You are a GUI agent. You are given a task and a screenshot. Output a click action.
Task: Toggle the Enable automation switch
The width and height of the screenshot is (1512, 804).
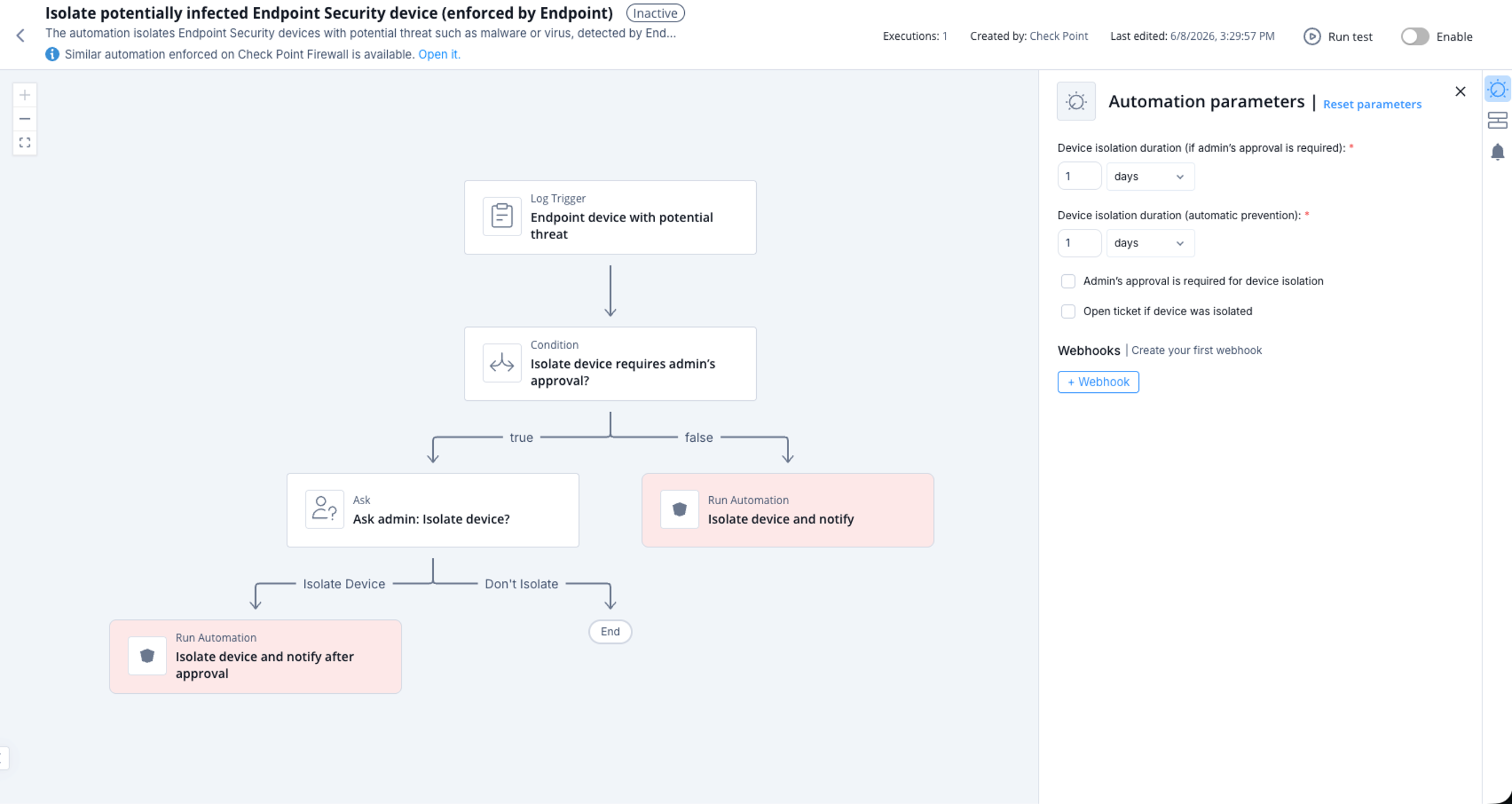tap(1414, 36)
